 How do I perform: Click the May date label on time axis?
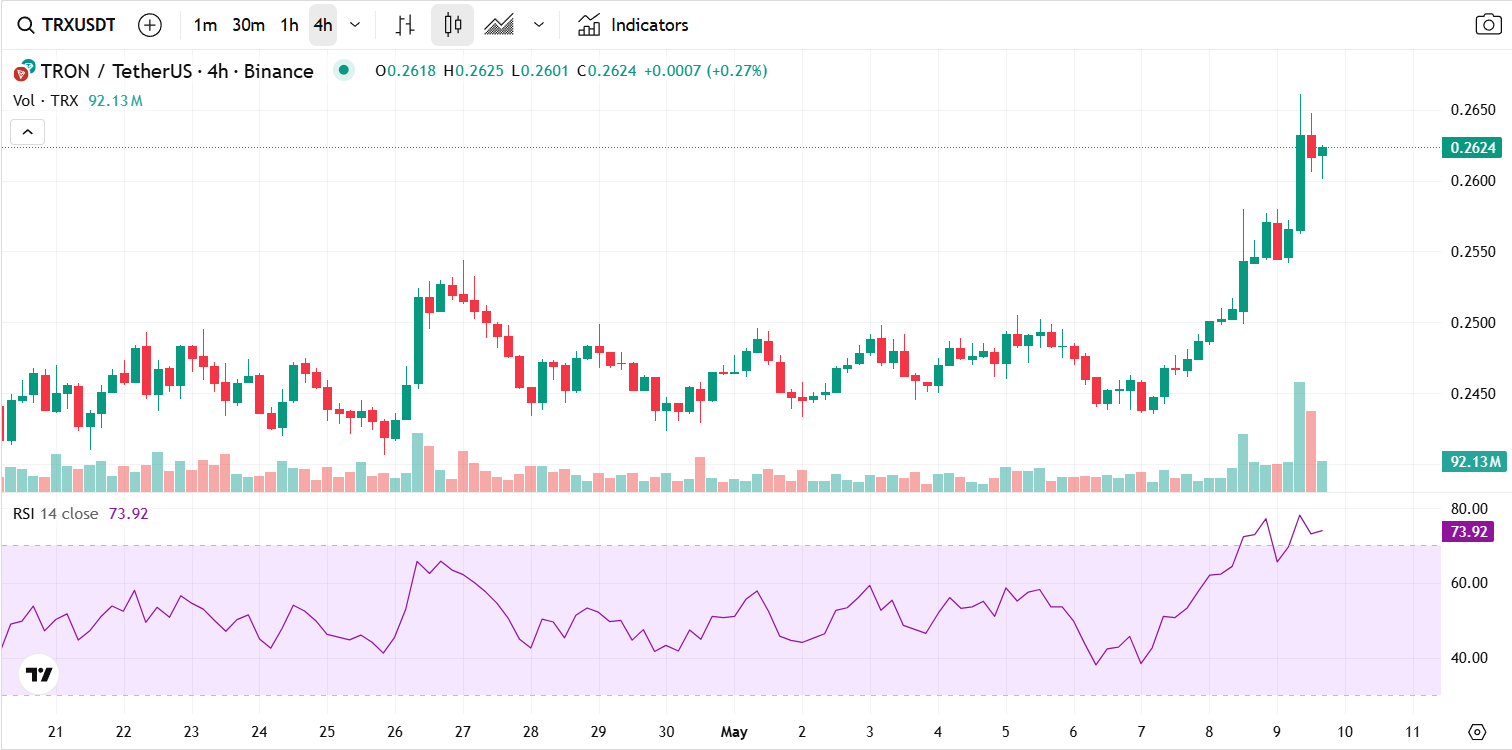(734, 731)
